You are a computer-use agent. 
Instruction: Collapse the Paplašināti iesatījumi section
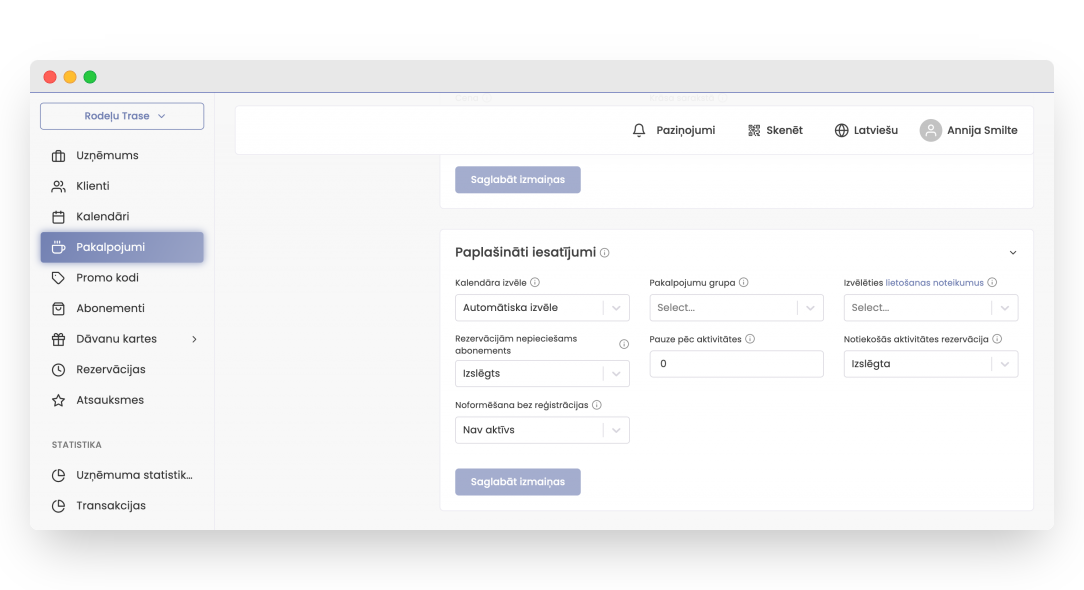click(x=1012, y=253)
